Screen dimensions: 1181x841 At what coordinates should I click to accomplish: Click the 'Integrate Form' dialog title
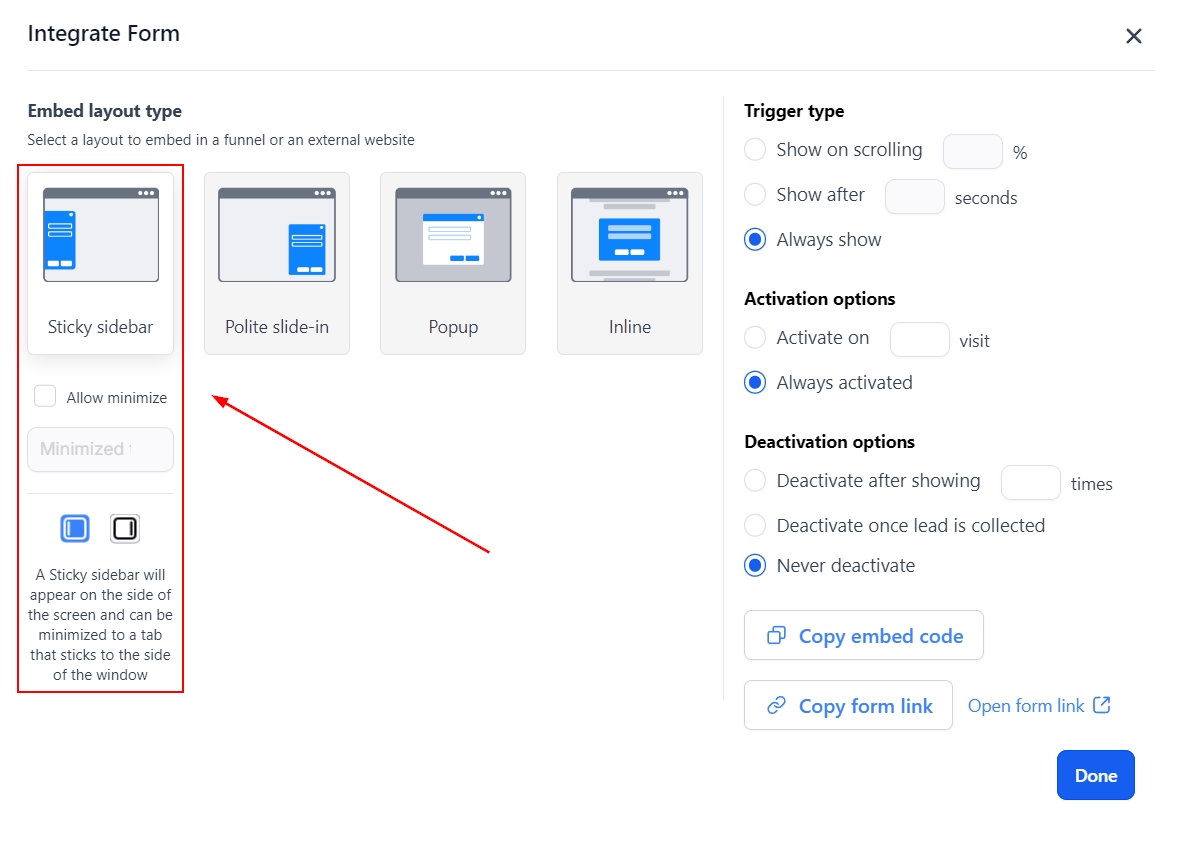[x=104, y=34]
